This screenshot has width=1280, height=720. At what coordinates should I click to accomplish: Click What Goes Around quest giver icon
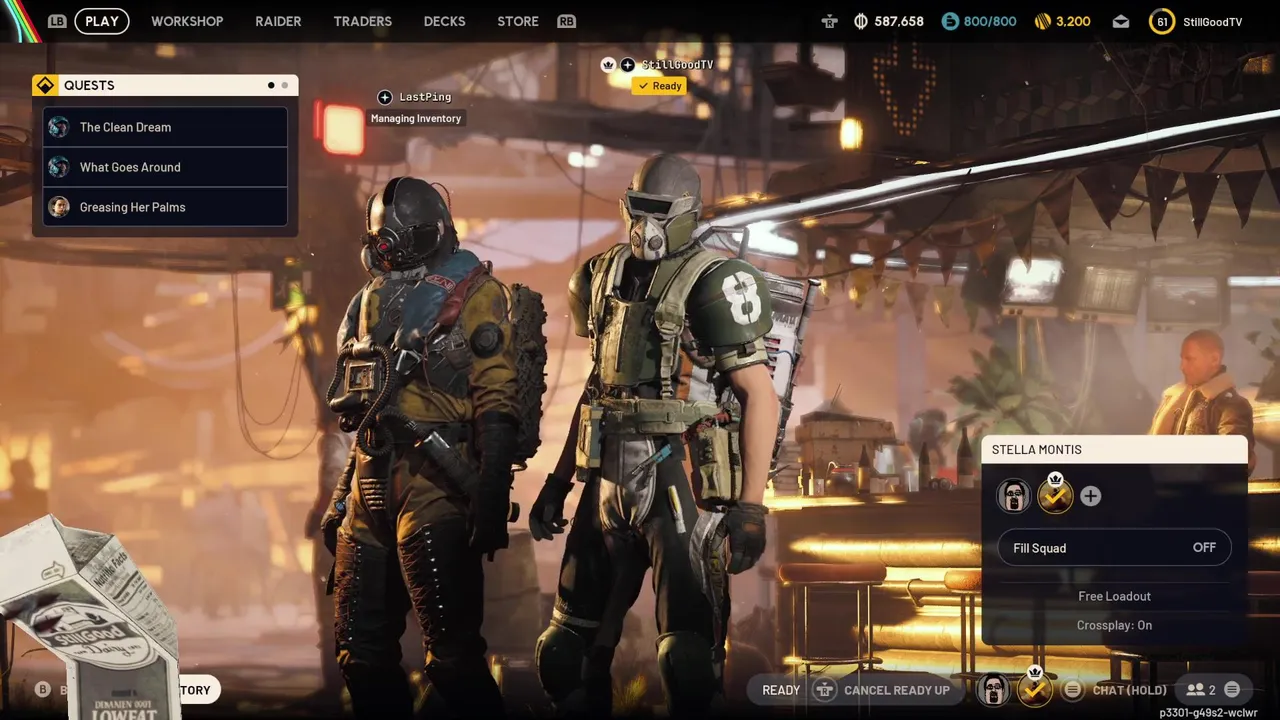point(59,167)
